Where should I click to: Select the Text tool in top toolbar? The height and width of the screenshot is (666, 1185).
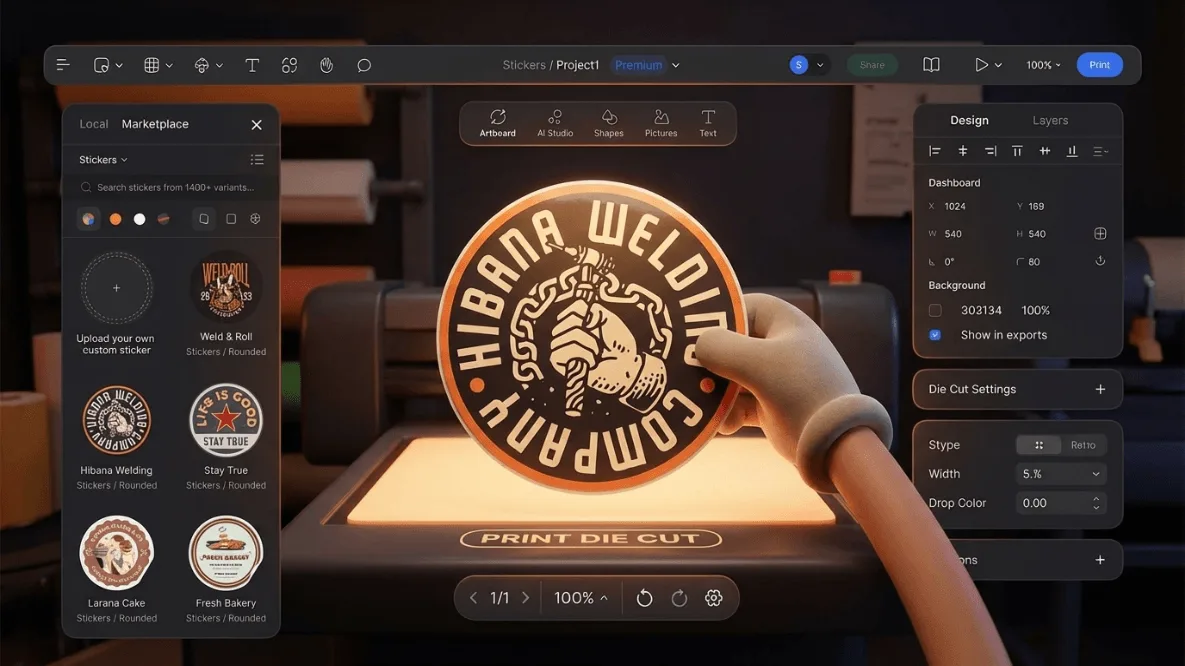click(252, 65)
